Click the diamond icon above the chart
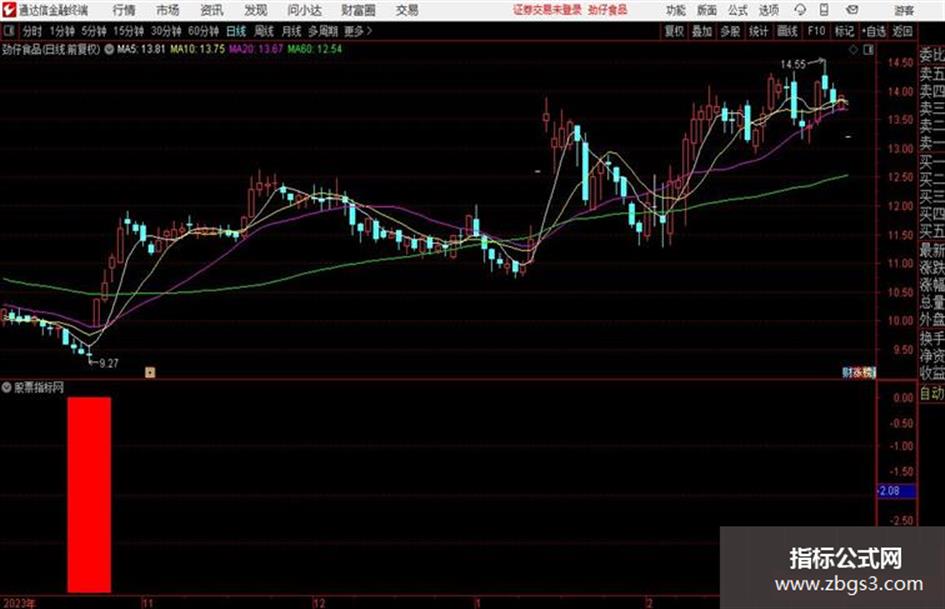This screenshot has height=609, width=945. (x=853, y=50)
